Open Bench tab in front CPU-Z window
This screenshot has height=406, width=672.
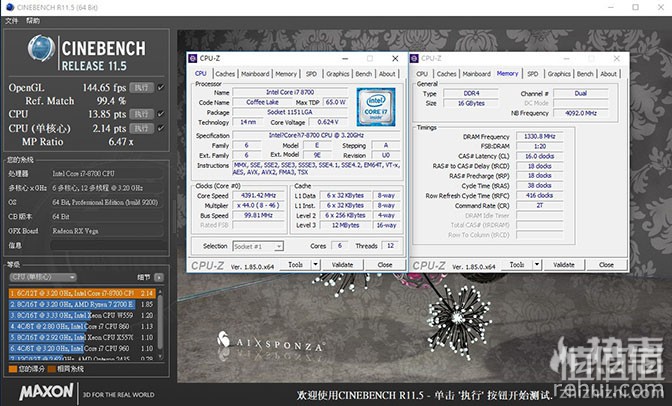coord(363,74)
